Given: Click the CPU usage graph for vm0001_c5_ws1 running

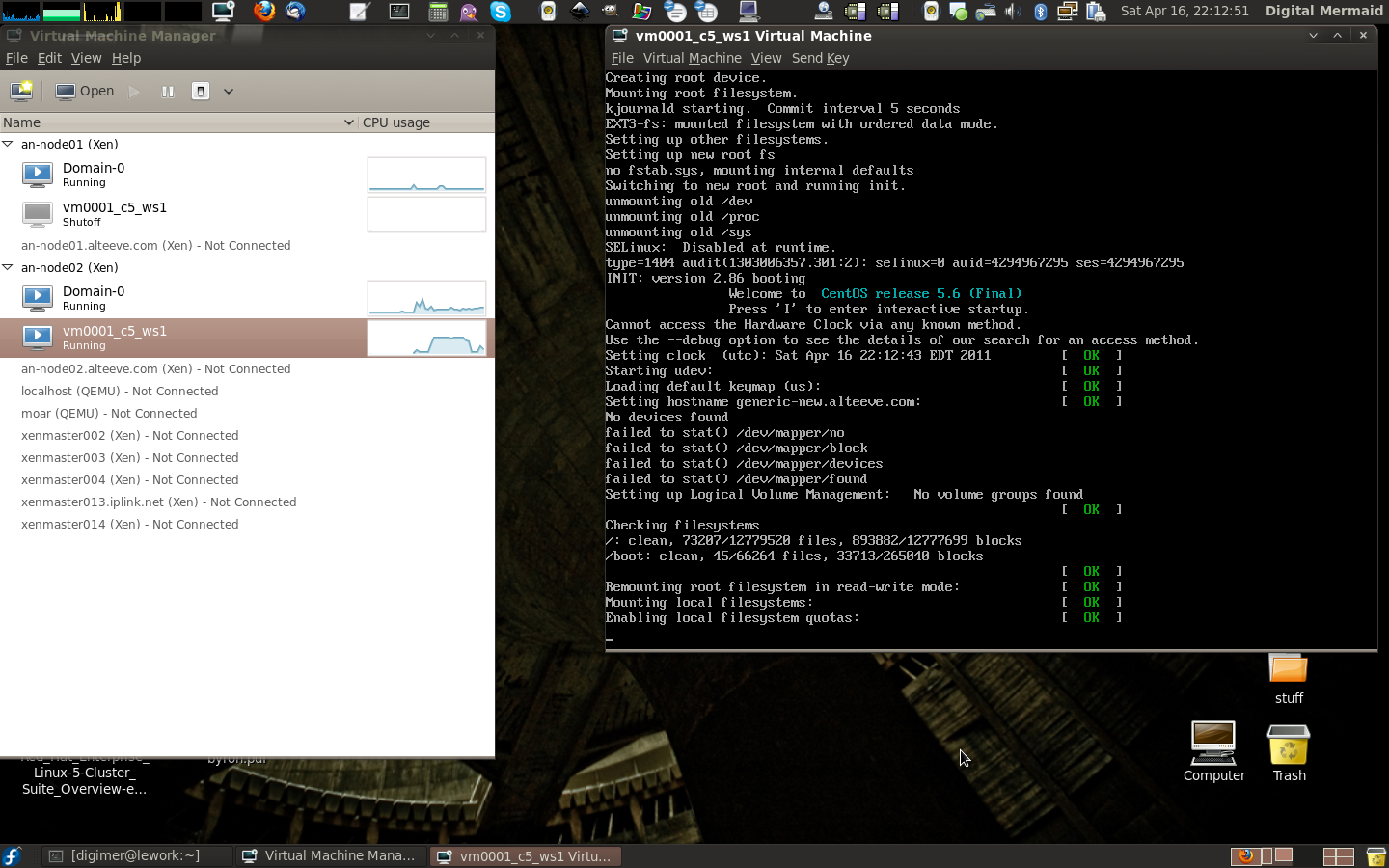Looking at the screenshot, I should click(426, 338).
